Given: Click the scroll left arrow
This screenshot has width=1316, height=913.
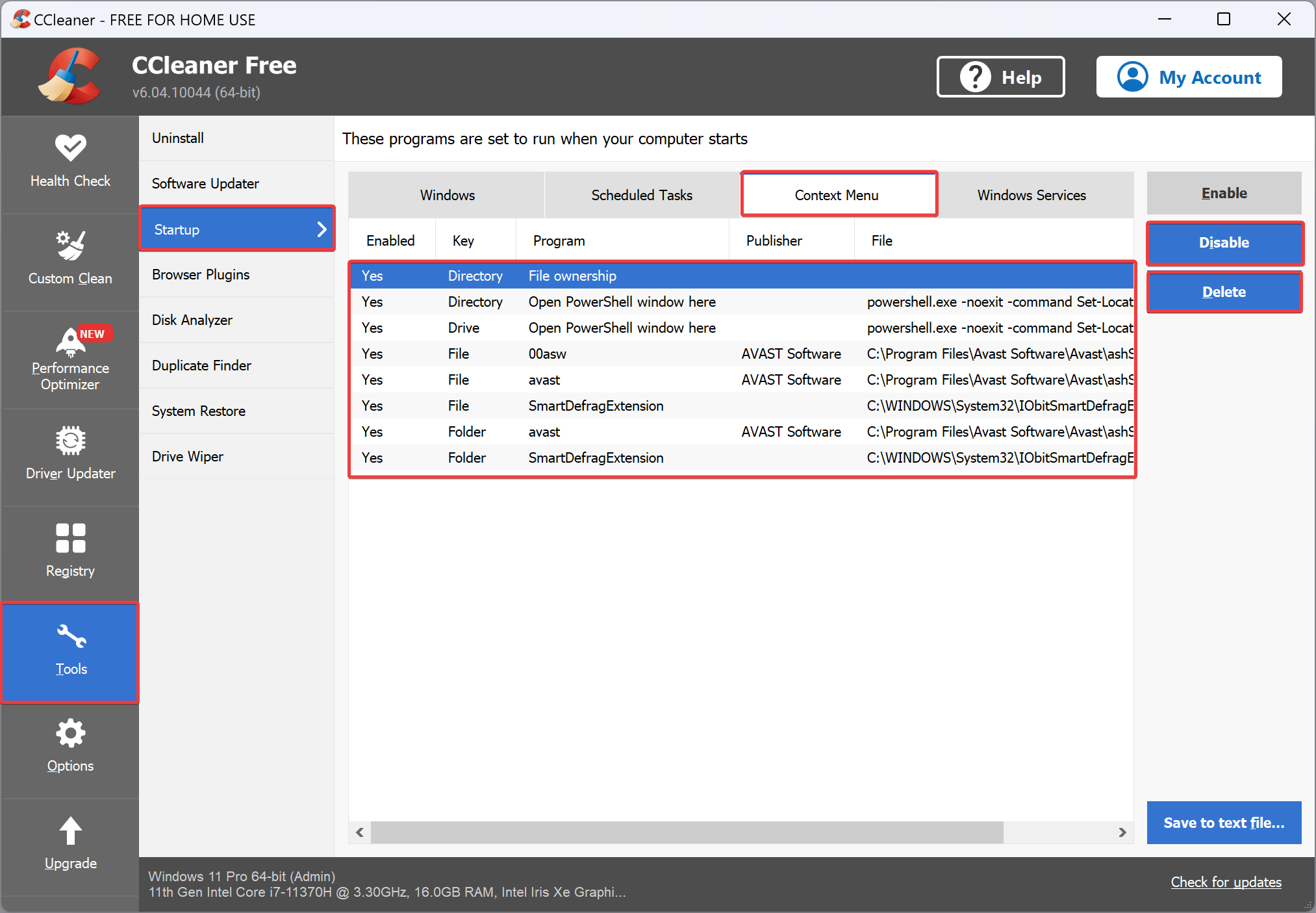Looking at the screenshot, I should (x=360, y=832).
